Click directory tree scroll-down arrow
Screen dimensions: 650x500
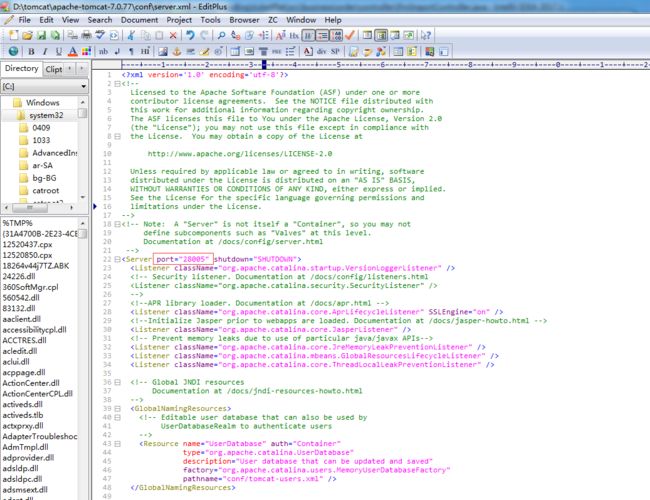pyautogui.click(x=83, y=197)
